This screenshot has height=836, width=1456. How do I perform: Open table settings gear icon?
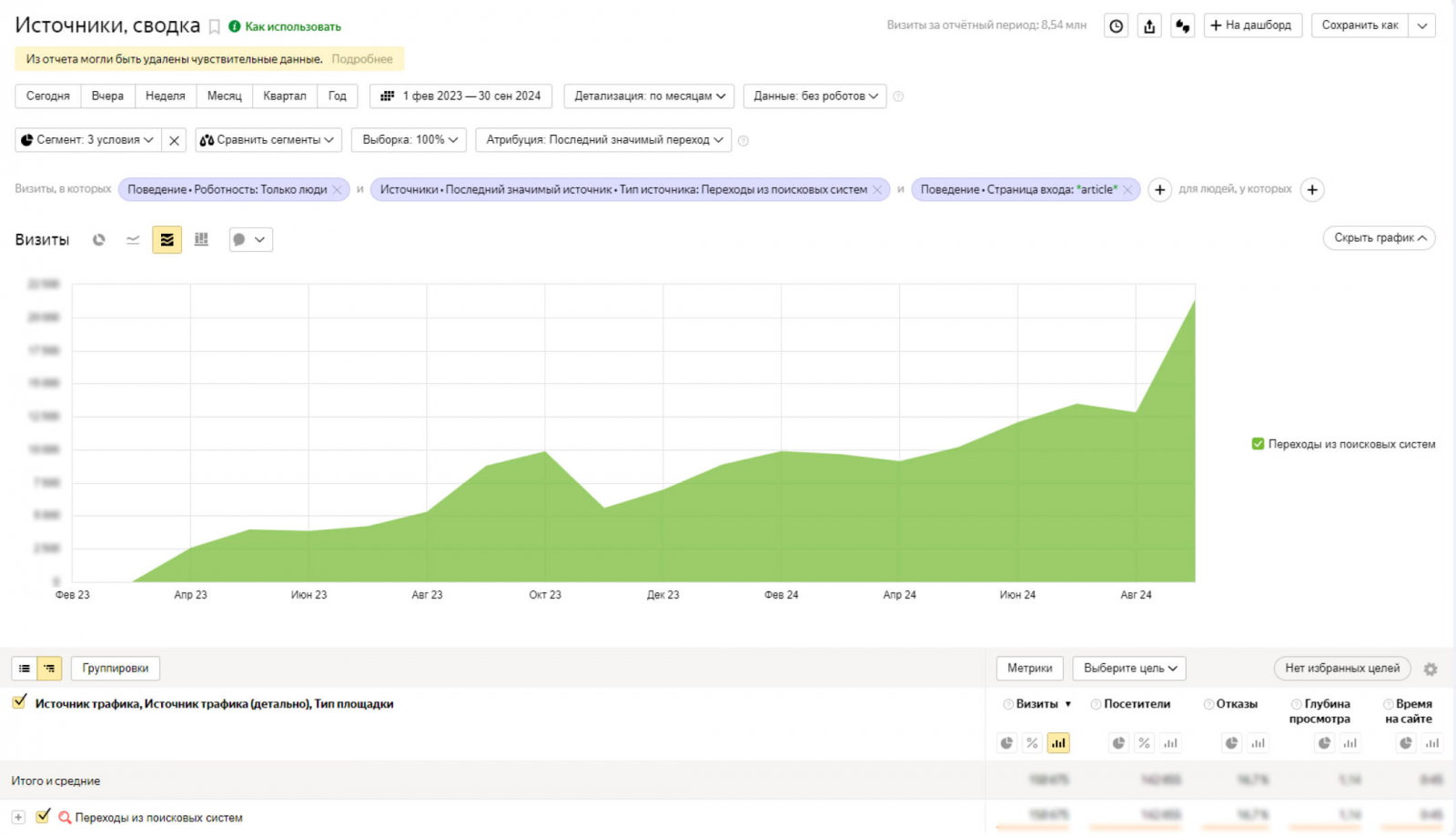click(x=1430, y=670)
